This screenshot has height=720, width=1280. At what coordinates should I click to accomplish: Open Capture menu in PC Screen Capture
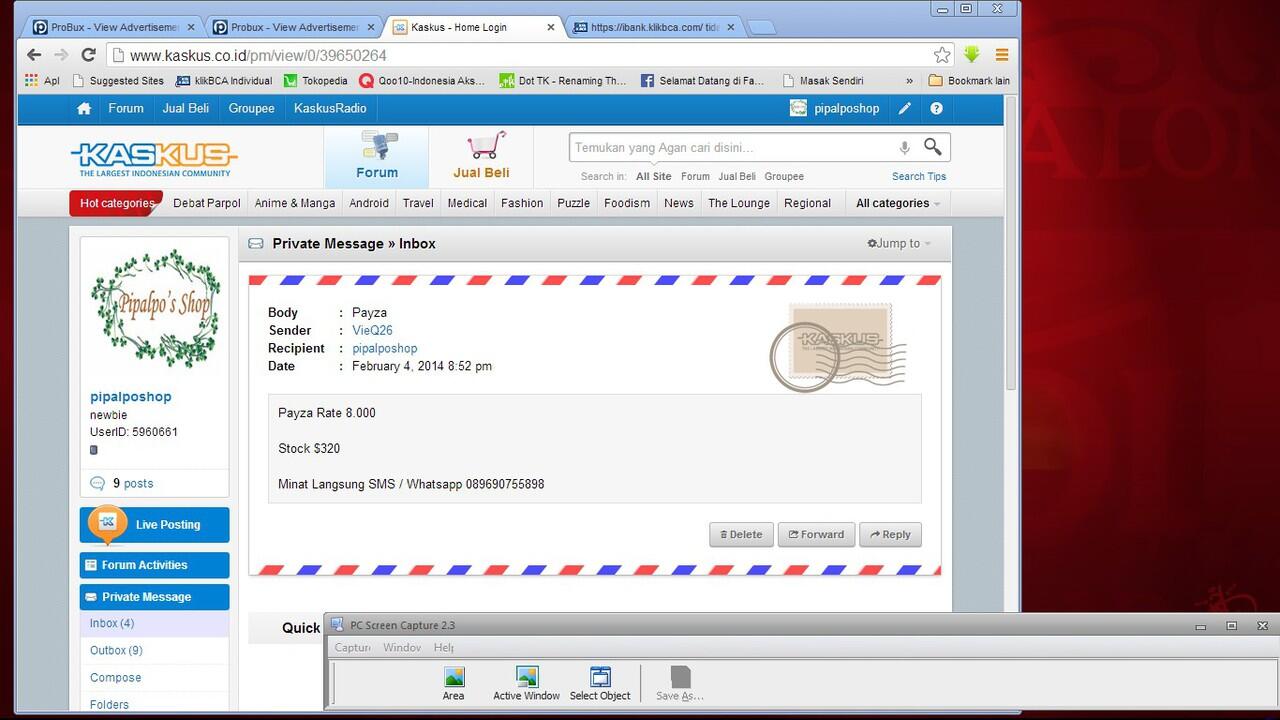[352, 648]
